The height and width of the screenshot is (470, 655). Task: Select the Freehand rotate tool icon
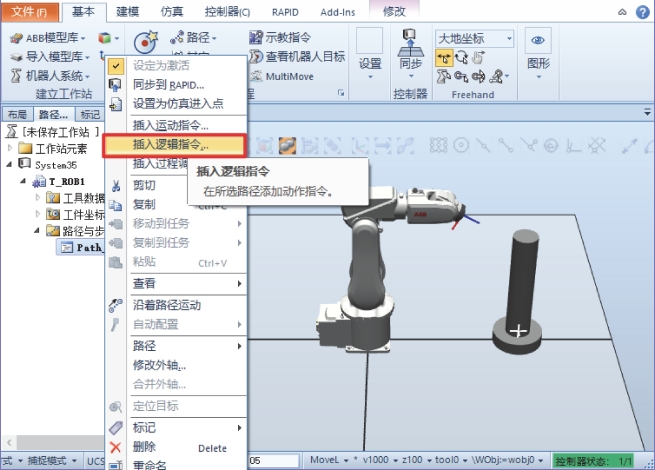461,57
